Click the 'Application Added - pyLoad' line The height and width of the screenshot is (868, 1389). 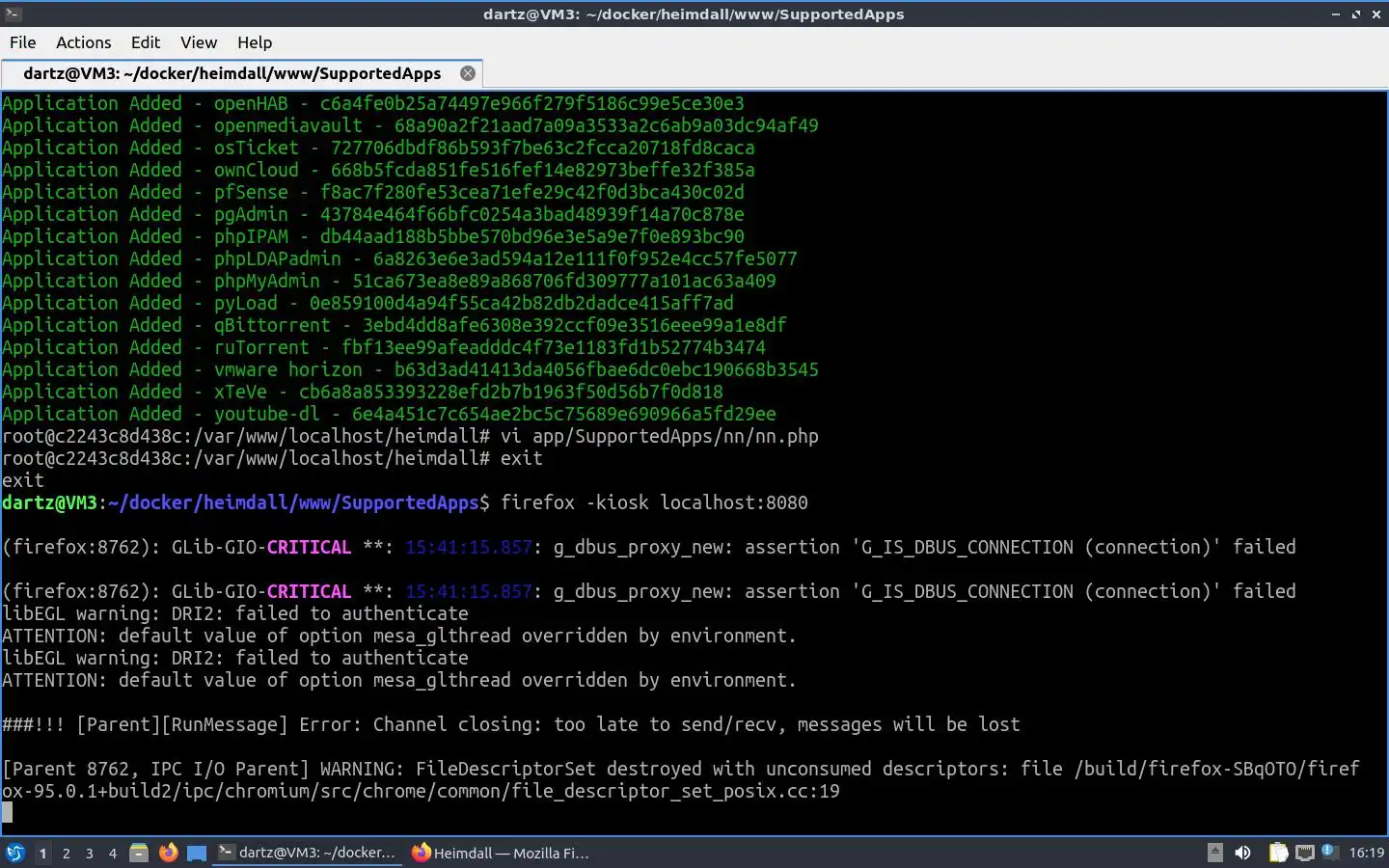[x=368, y=303]
